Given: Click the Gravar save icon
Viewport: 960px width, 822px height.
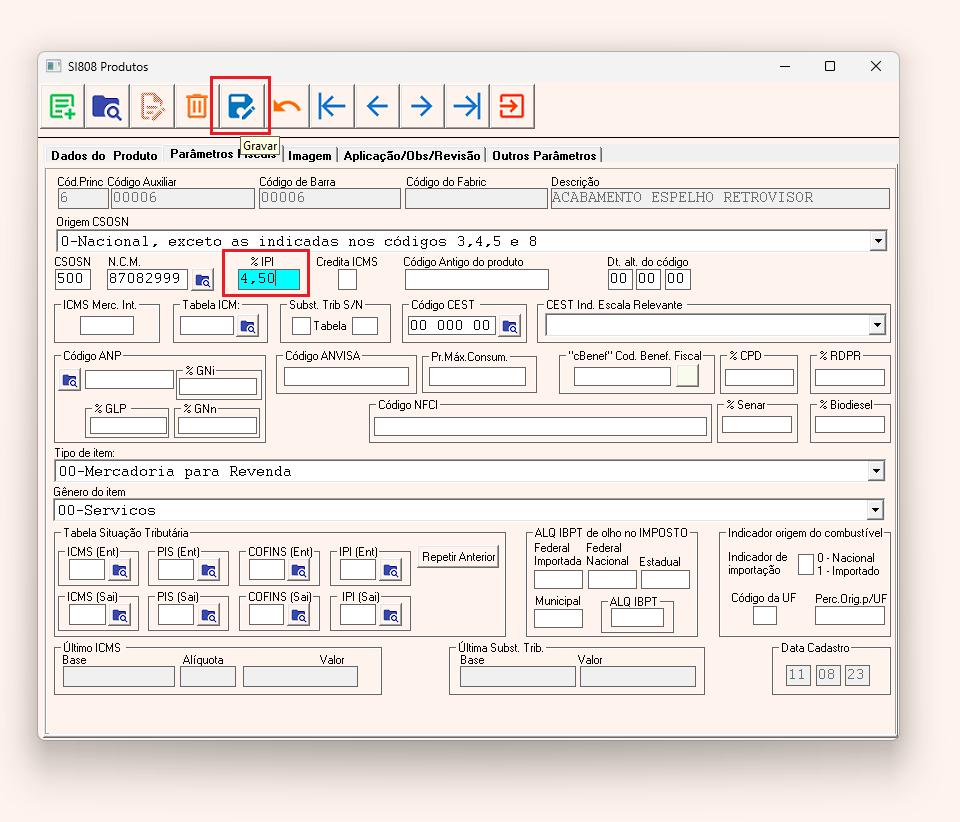Looking at the screenshot, I should [241, 106].
